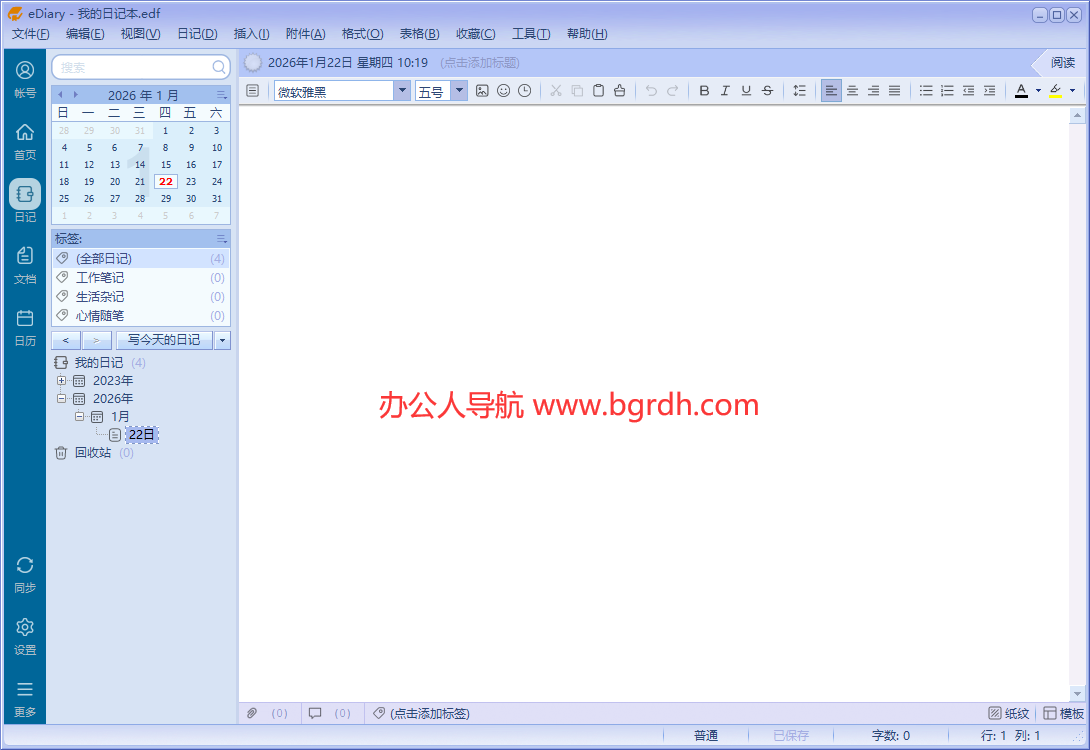
Task: Open font color dropdown arrow
Action: [1038, 90]
